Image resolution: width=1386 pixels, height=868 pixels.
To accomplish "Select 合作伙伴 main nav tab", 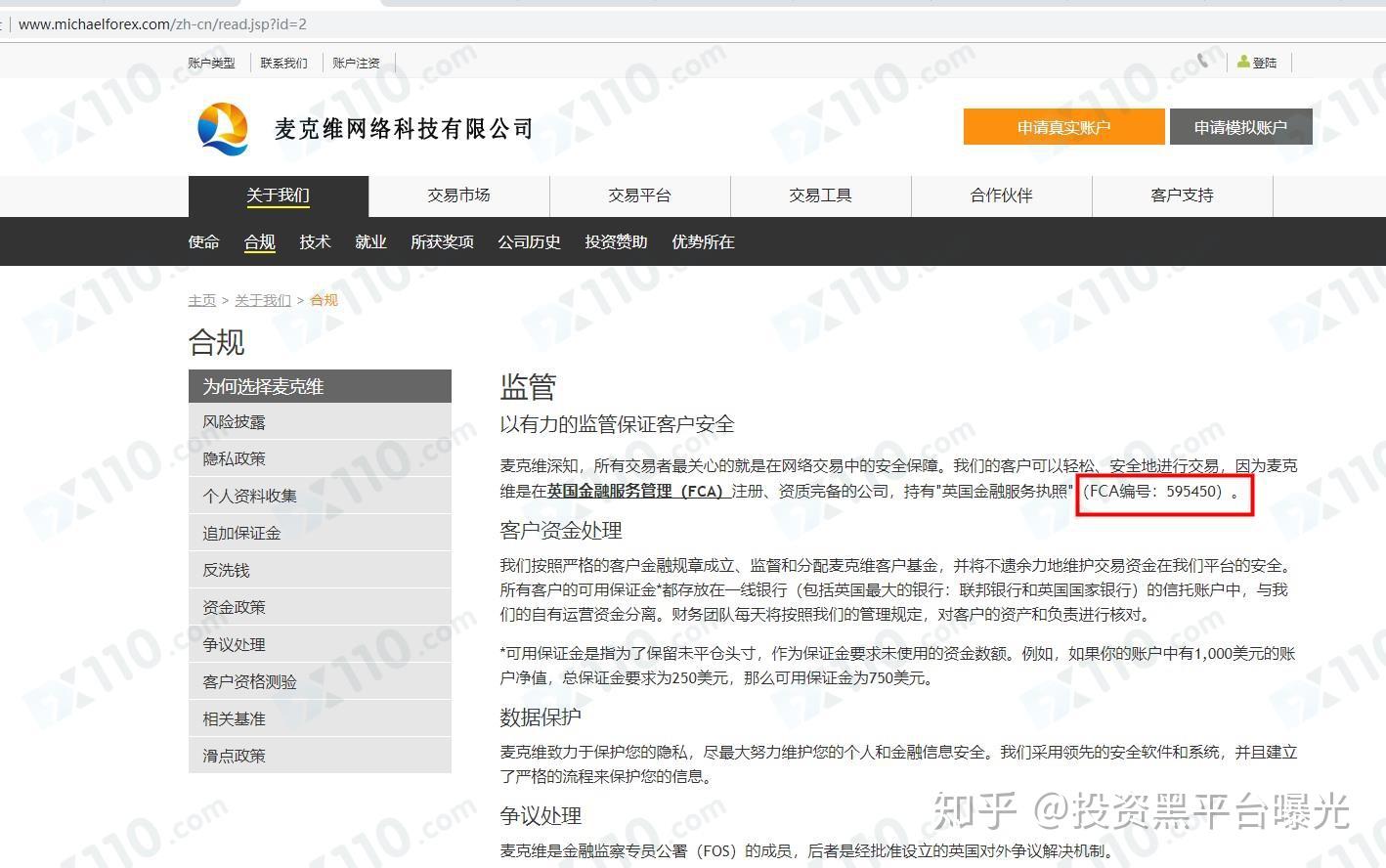I will point(1001,195).
